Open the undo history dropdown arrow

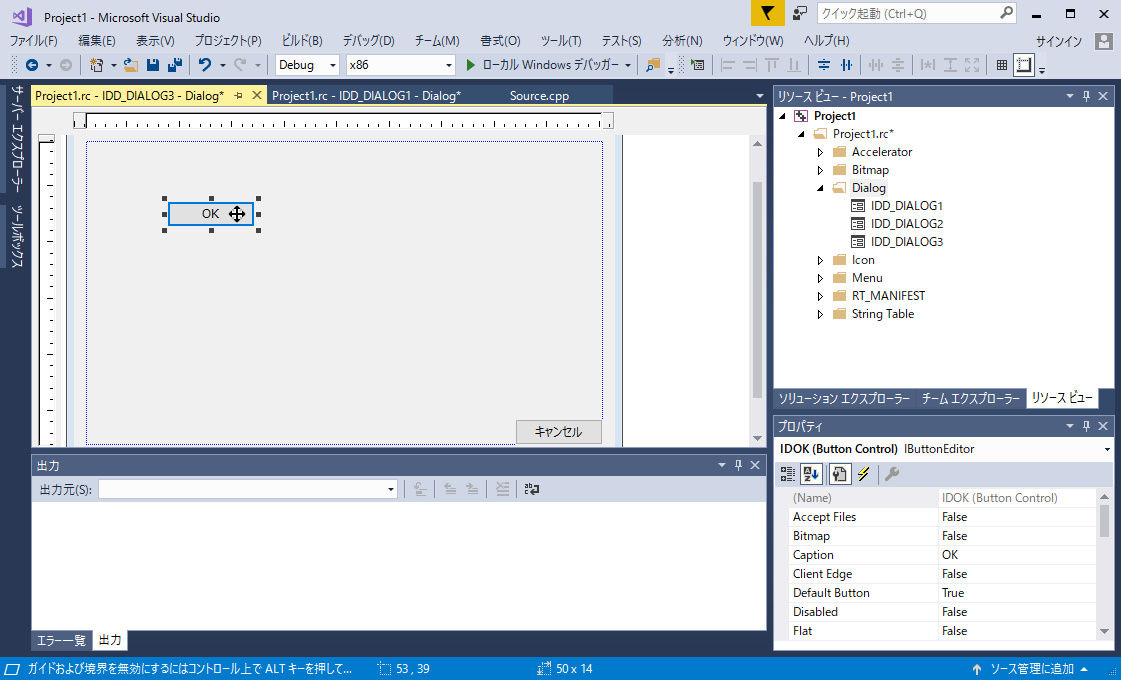[222, 65]
